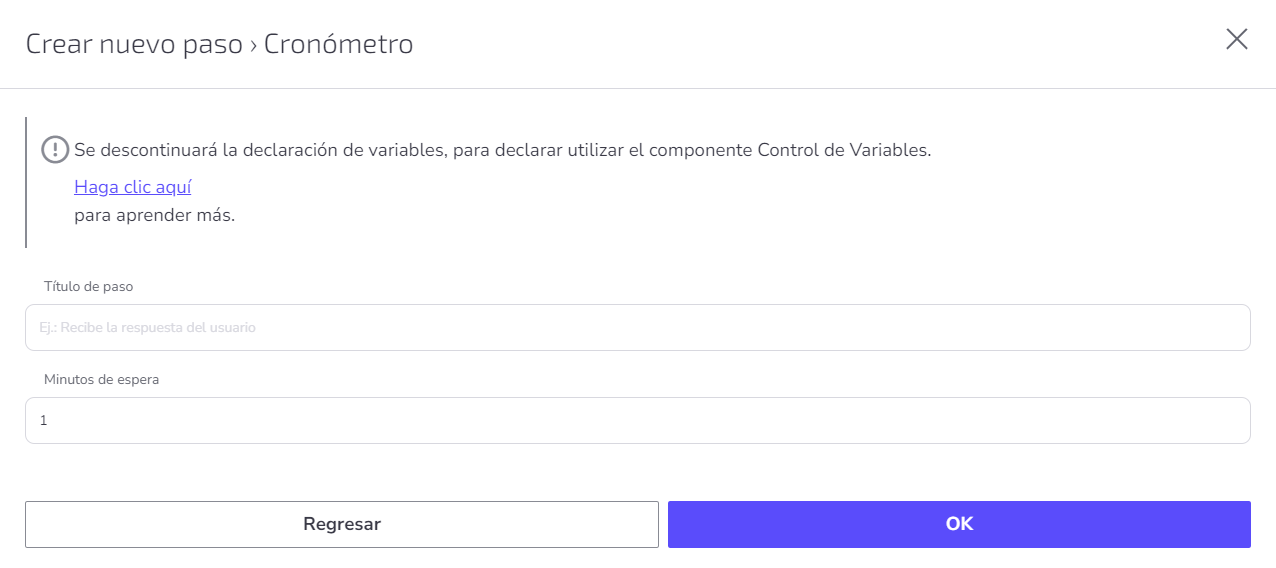Click the 'Minutos de espera' label
This screenshot has width=1276, height=568.
(101, 379)
